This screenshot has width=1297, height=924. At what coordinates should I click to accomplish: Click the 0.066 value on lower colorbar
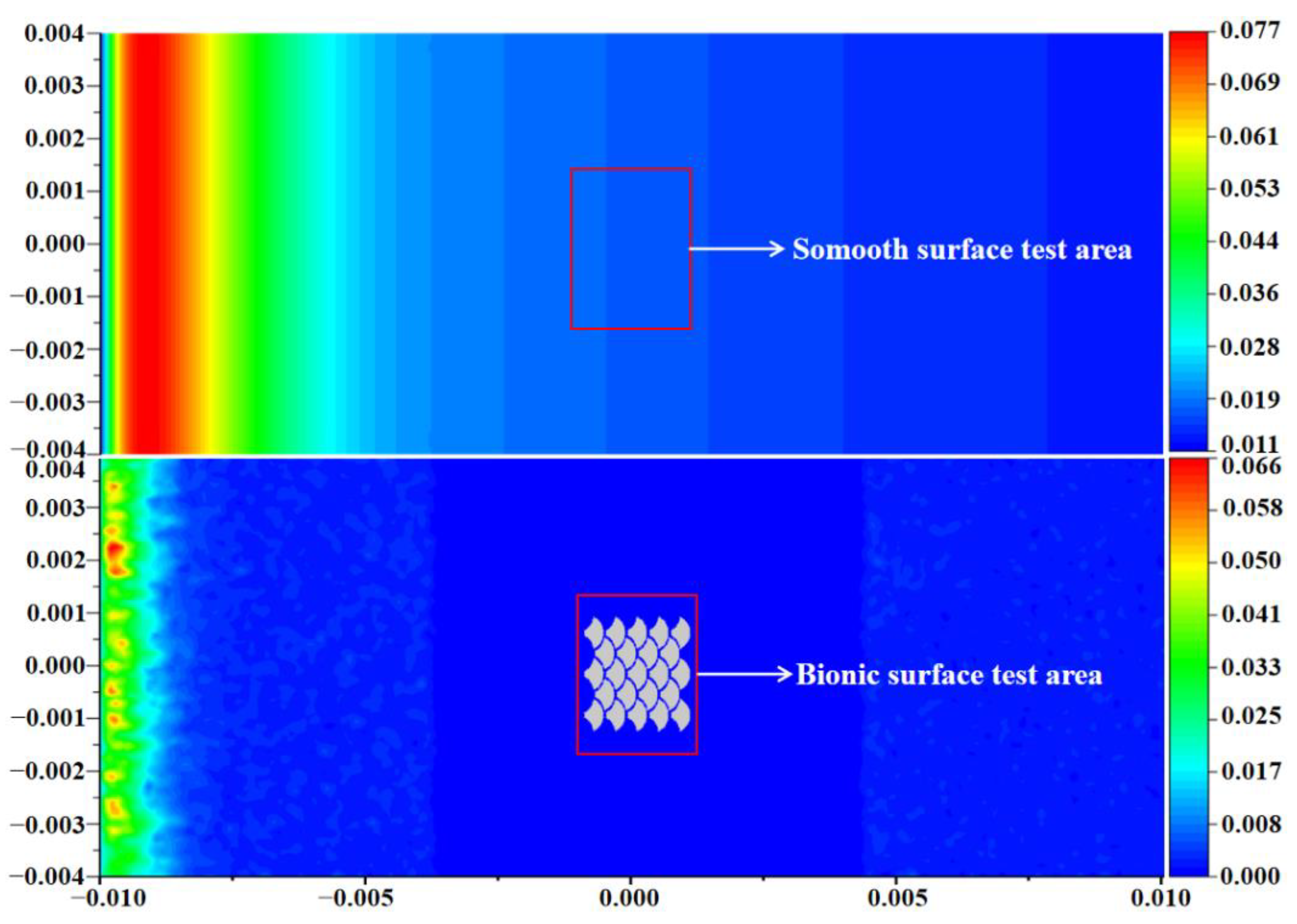[x=1252, y=466]
